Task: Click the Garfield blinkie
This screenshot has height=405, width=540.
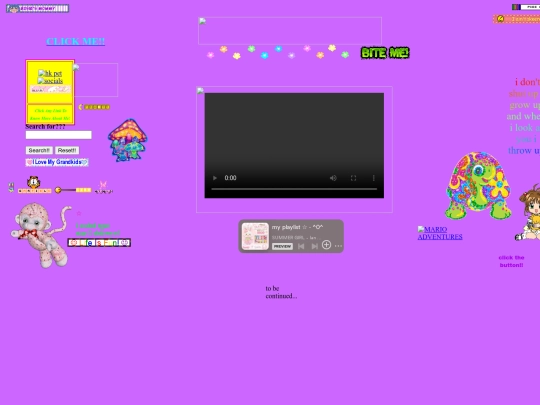Action: point(34,185)
